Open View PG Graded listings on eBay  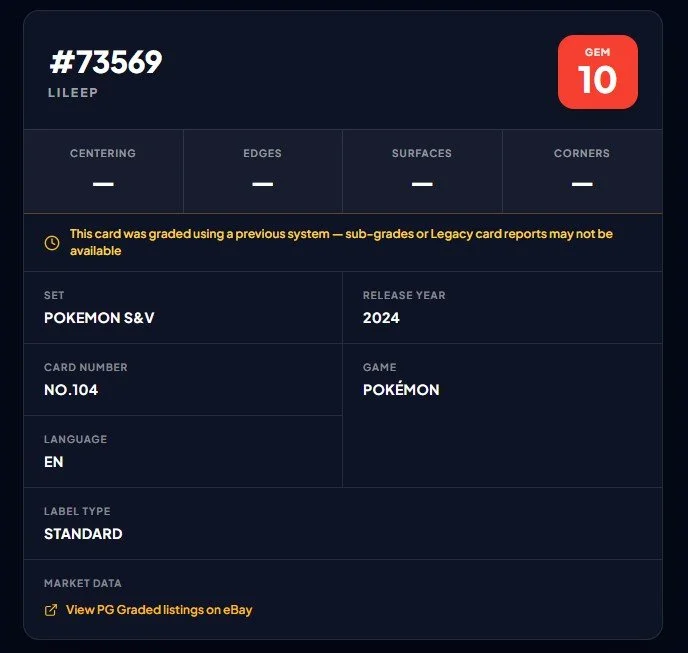(159, 610)
